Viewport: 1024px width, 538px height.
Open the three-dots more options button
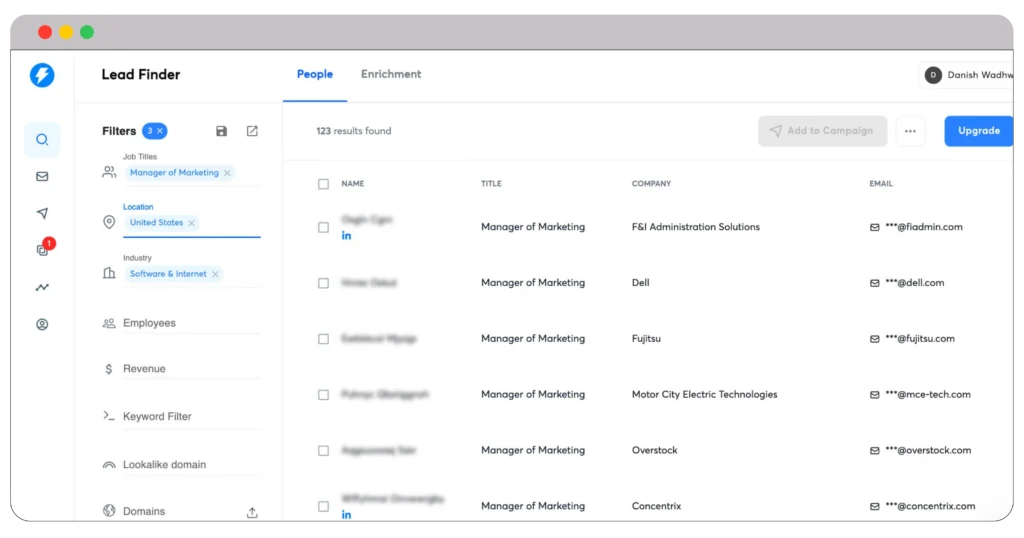point(910,131)
